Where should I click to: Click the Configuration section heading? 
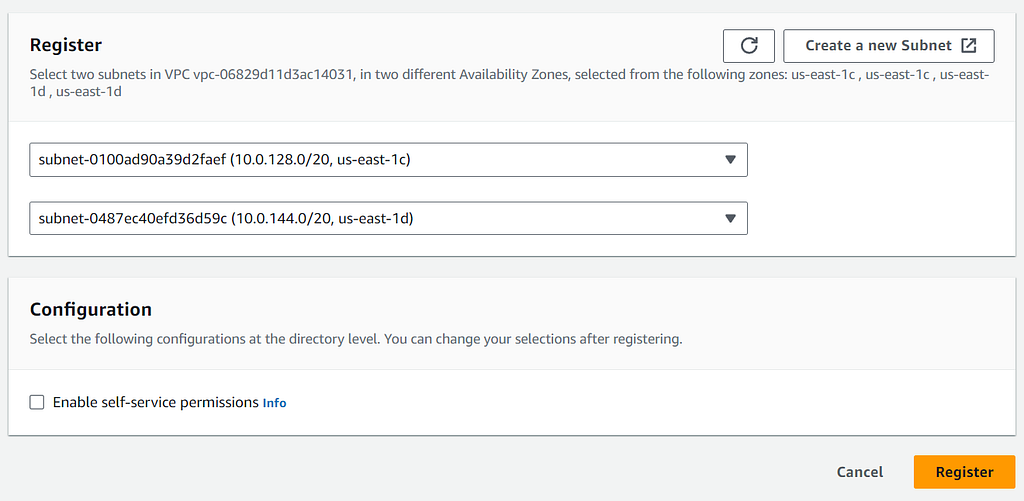(x=91, y=309)
